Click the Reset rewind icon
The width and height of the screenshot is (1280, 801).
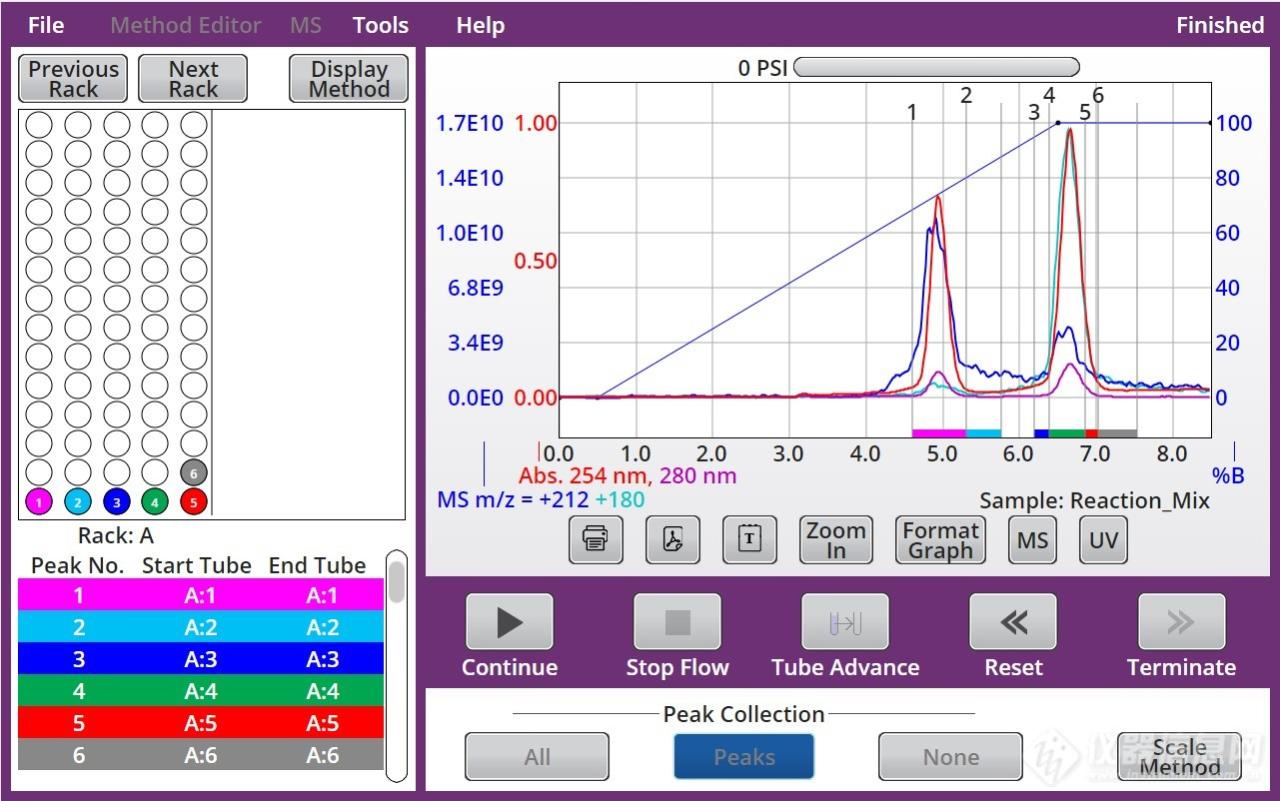1012,623
